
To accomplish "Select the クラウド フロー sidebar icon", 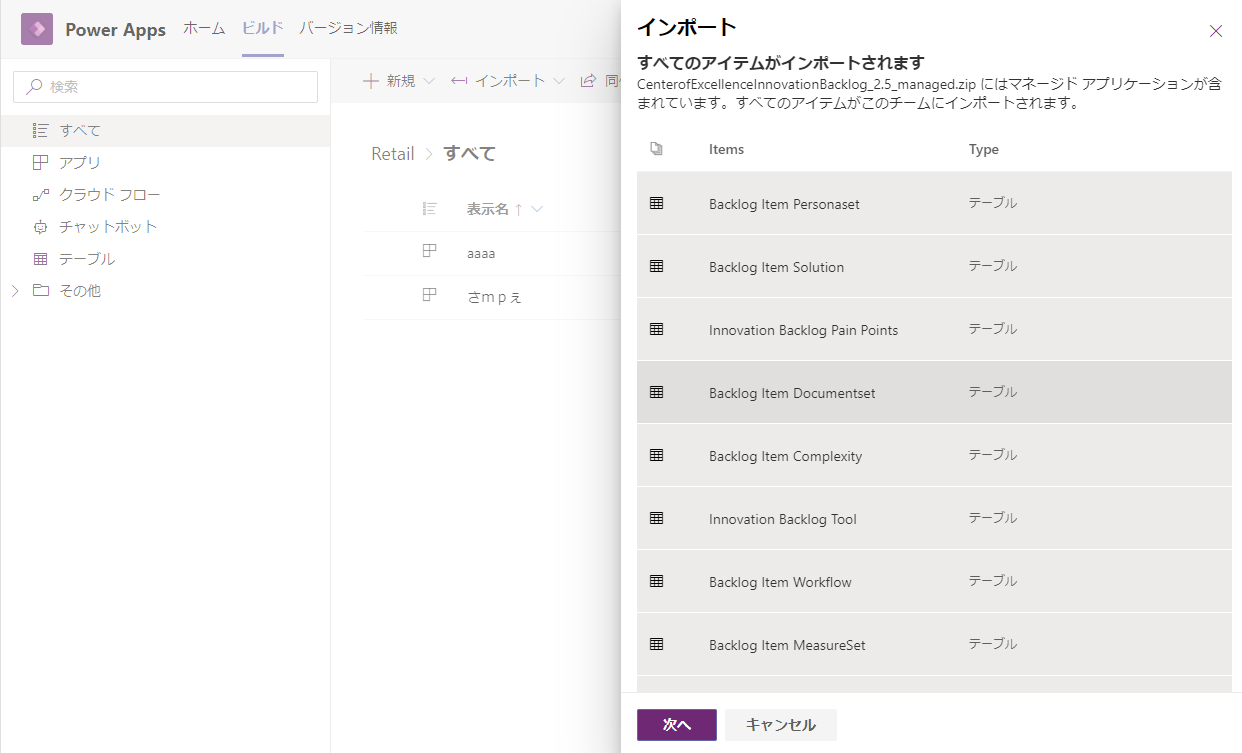I will click(40, 195).
